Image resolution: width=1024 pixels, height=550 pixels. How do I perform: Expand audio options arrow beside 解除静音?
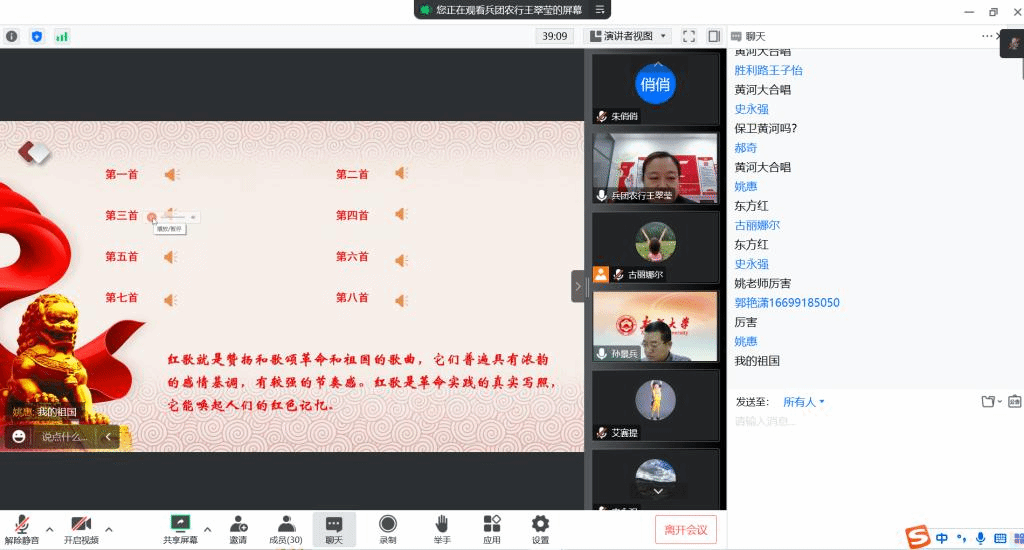coord(49,529)
